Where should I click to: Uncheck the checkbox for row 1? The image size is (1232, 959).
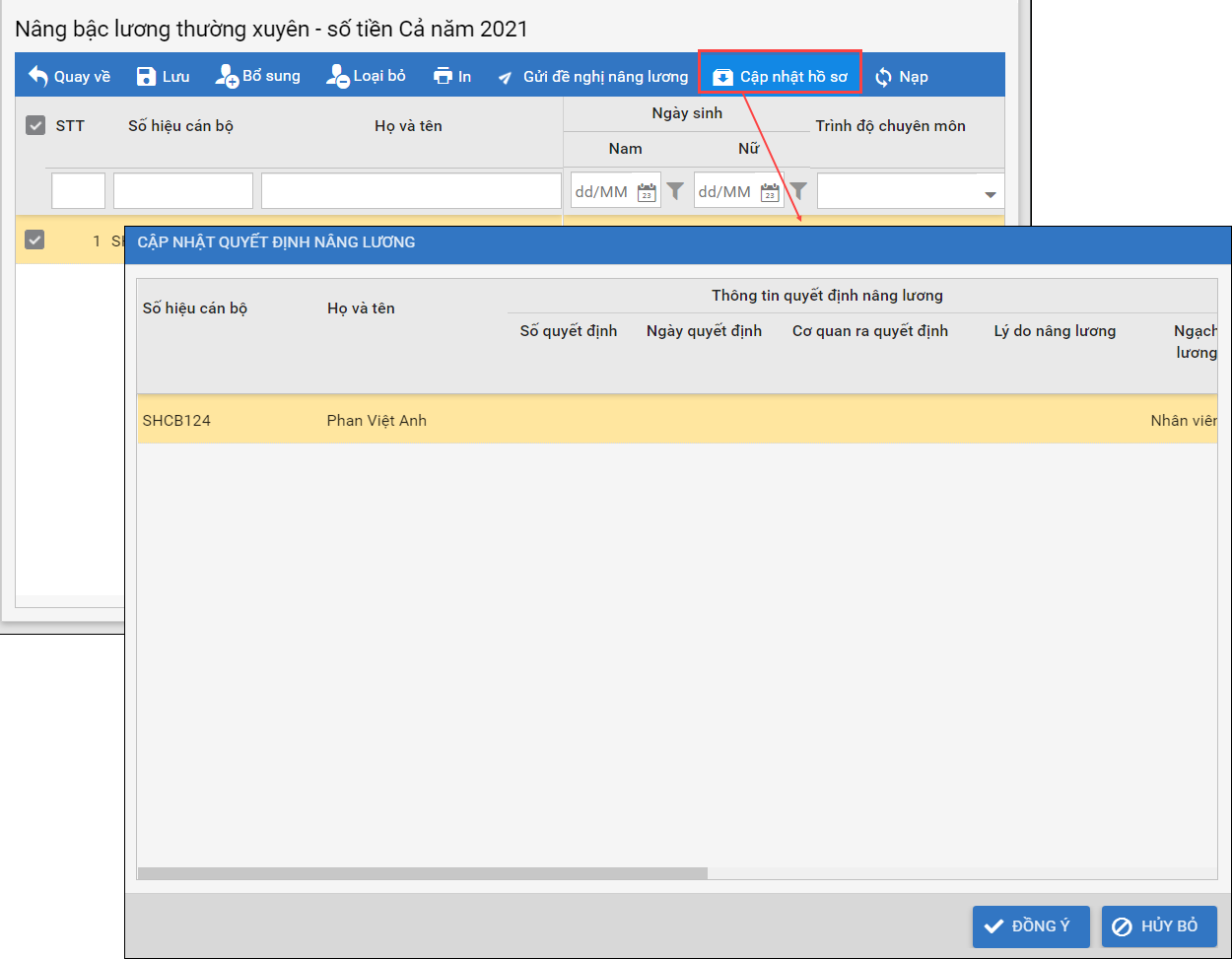tap(34, 240)
